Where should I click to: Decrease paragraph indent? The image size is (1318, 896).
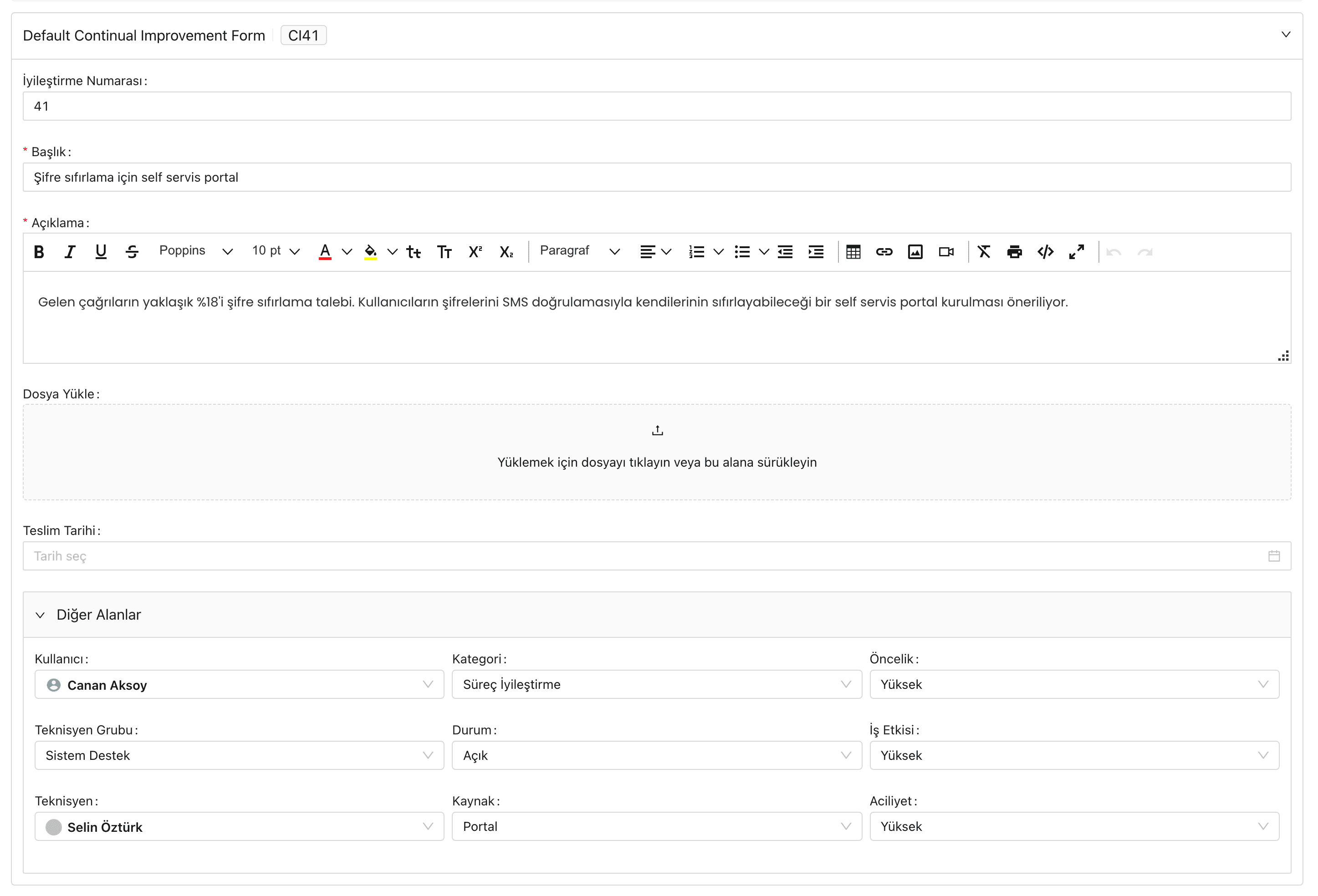coord(785,252)
